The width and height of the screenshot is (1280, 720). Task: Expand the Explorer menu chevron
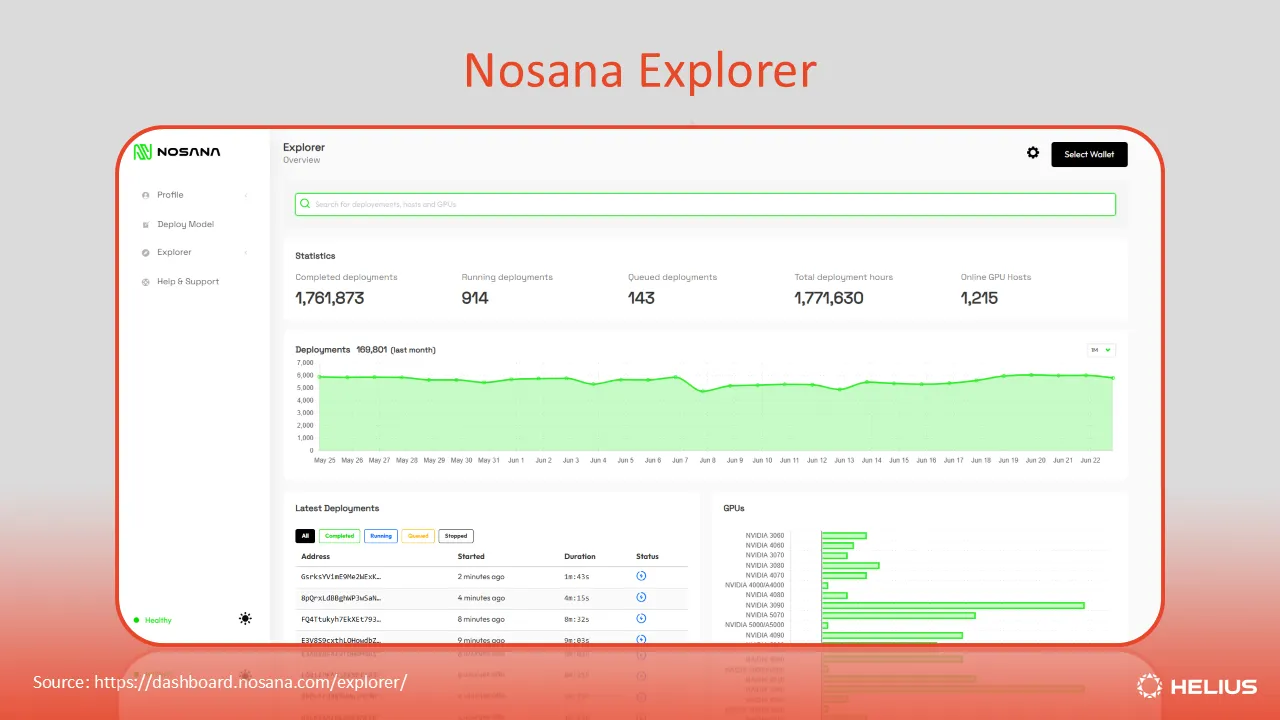246,253
